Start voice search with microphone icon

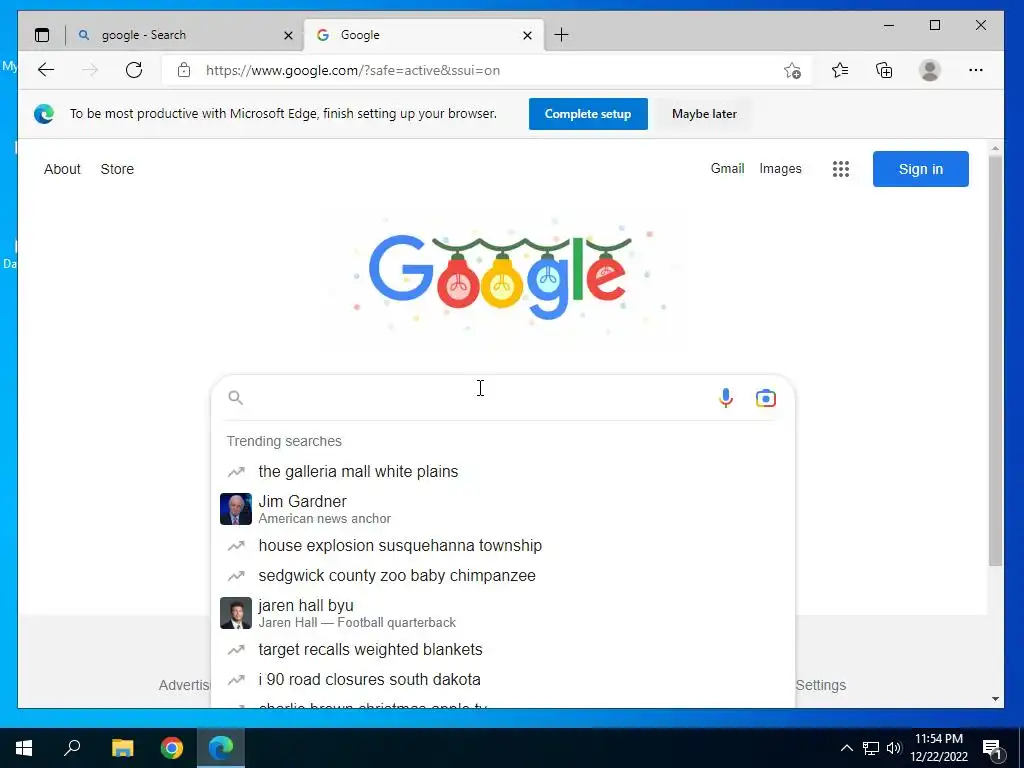[726, 398]
